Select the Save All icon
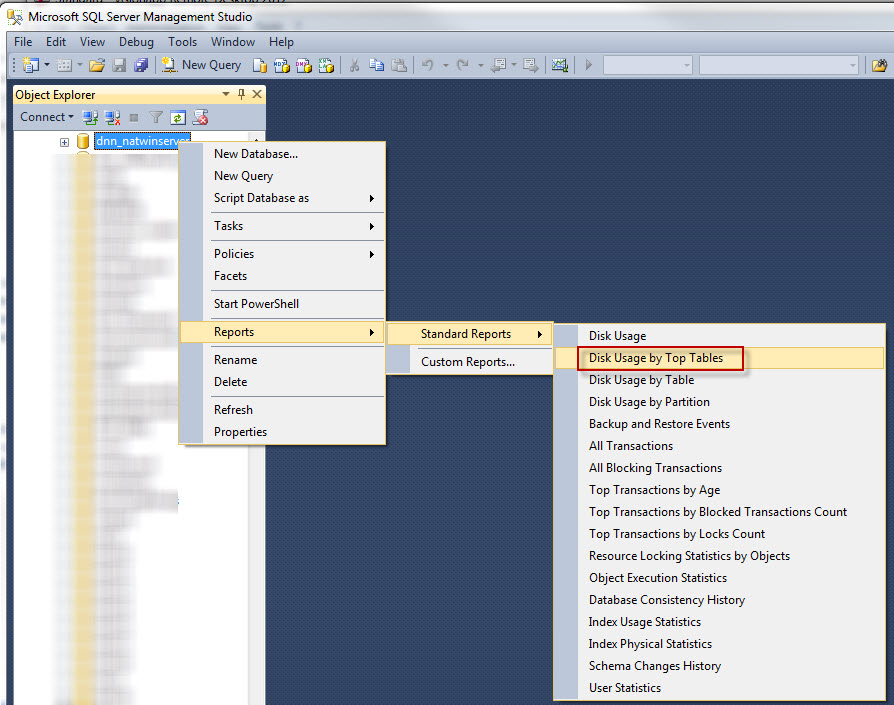Viewport: 894px width, 705px height. 140,64
